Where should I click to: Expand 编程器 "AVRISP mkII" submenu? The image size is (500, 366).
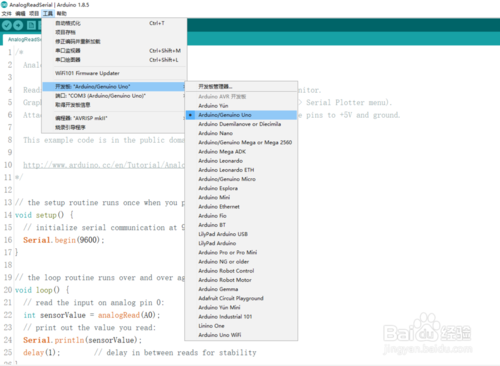click(x=114, y=118)
